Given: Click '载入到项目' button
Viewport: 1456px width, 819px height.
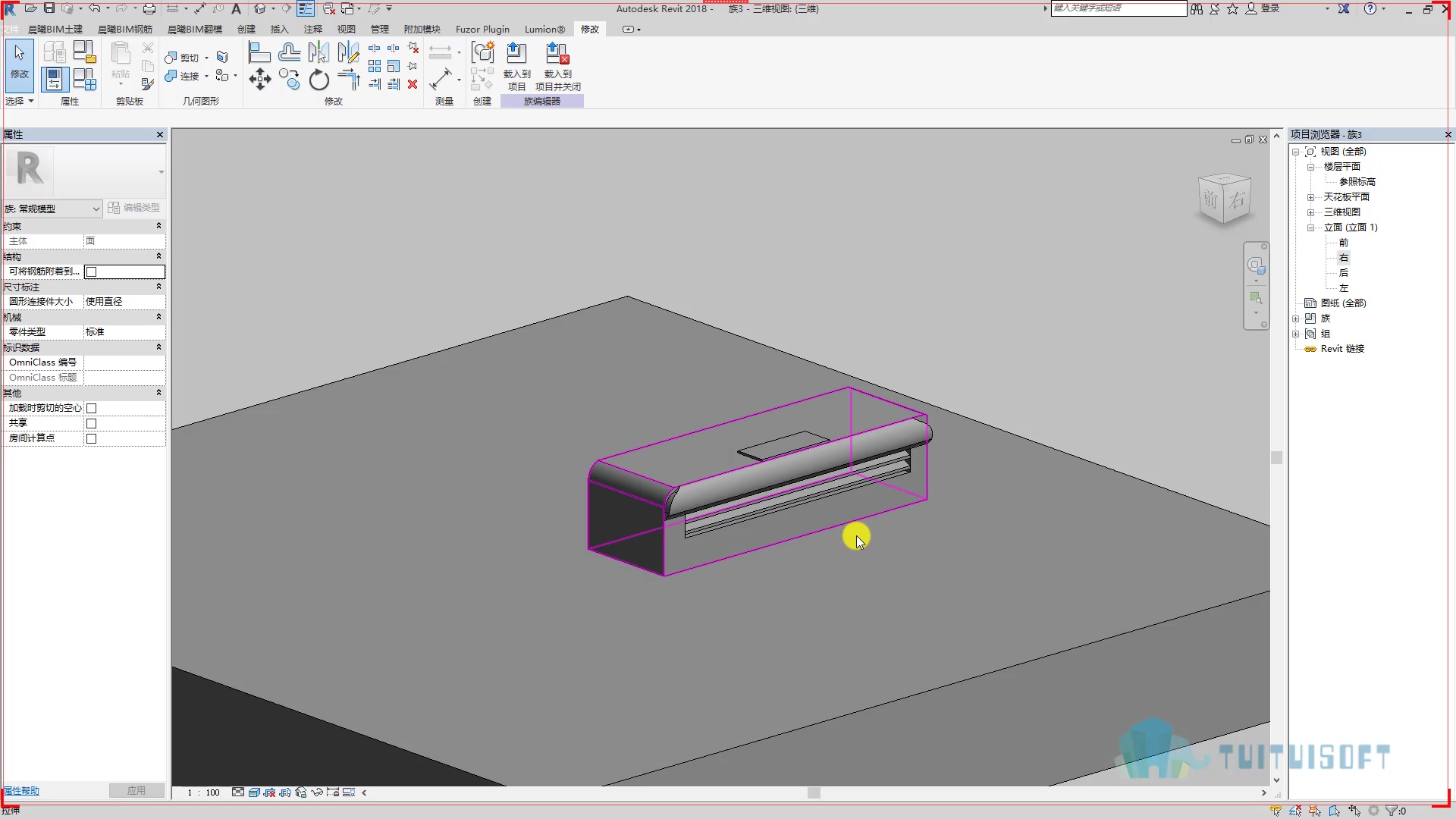Looking at the screenshot, I should [516, 67].
